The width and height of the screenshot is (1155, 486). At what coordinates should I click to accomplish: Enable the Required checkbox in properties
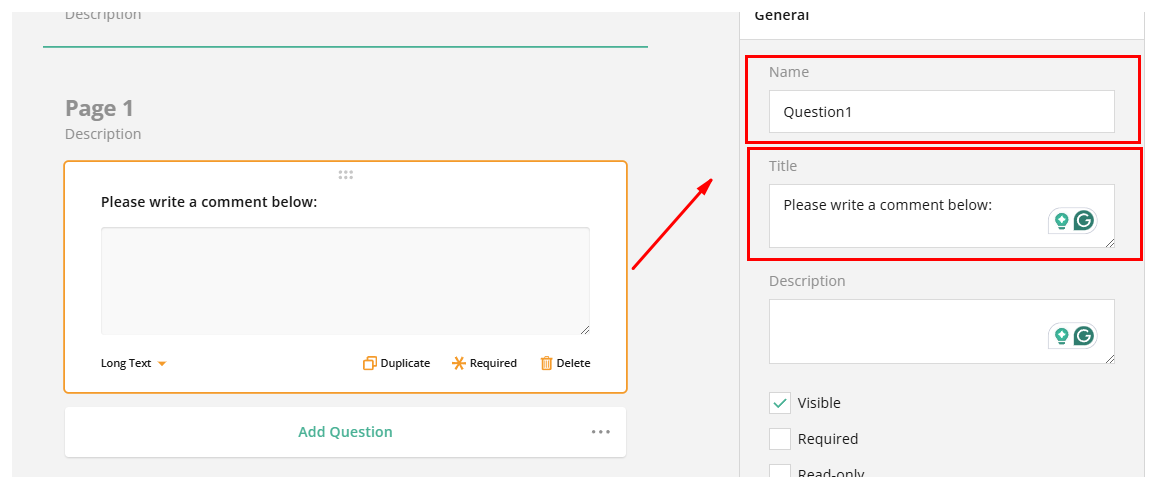(x=780, y=439)
